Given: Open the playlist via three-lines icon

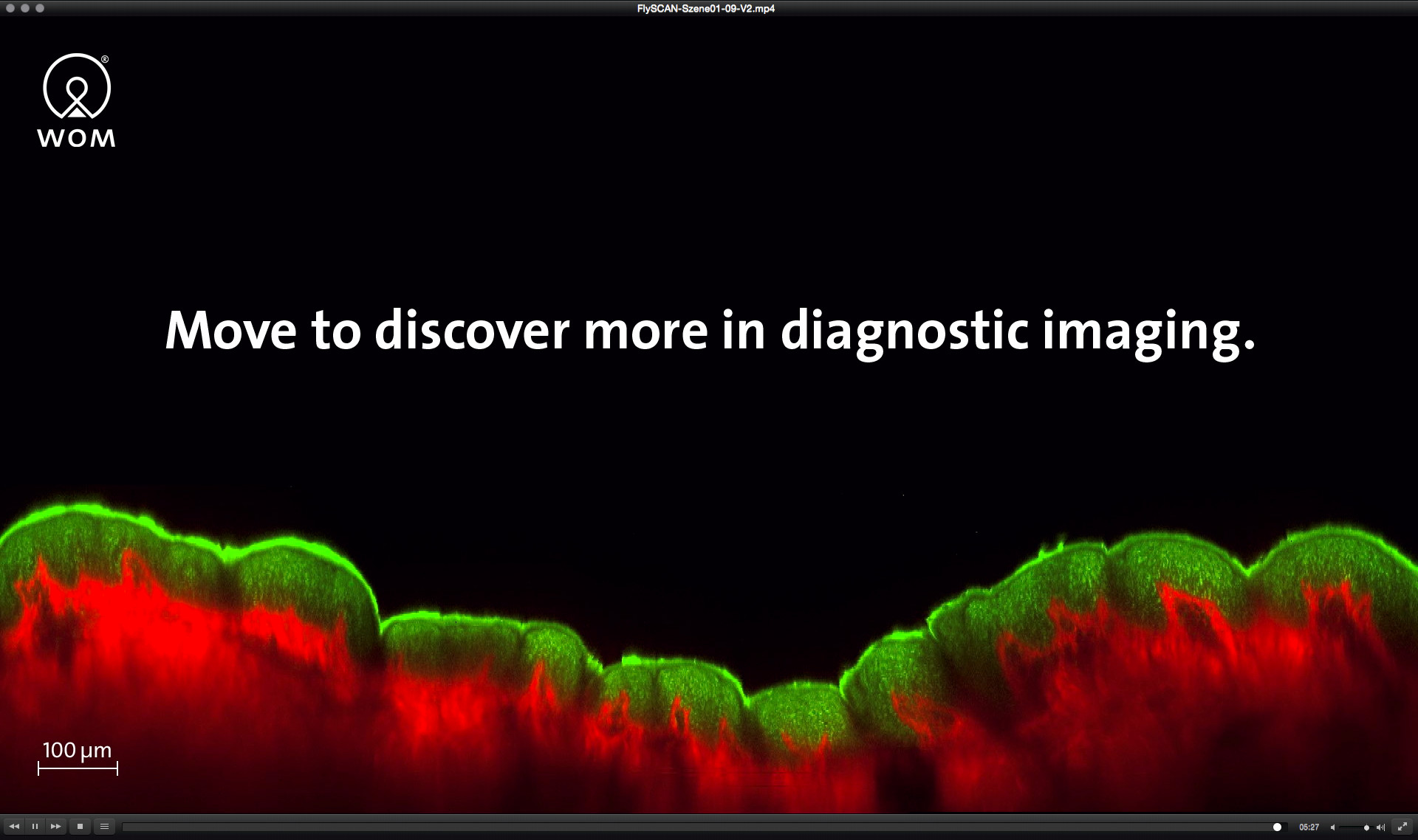Looking at the screenshot, I should click(x=104, y=827).
